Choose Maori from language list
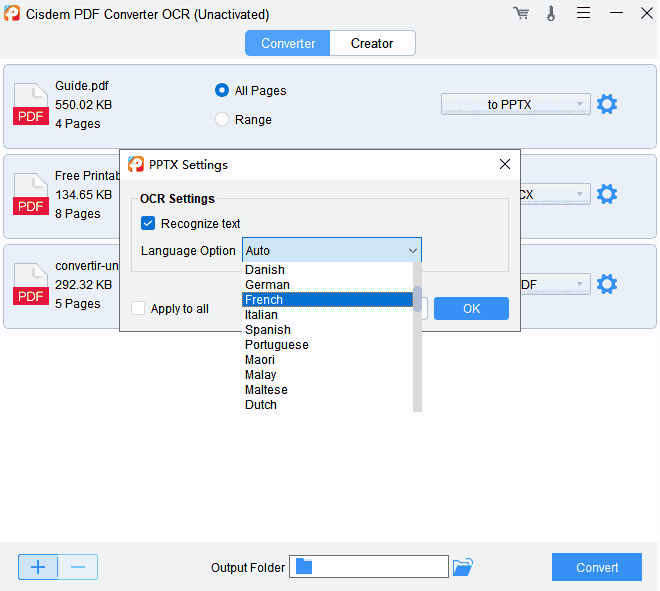Viewport: 660px width, 591px height. (x=327, y=359)
